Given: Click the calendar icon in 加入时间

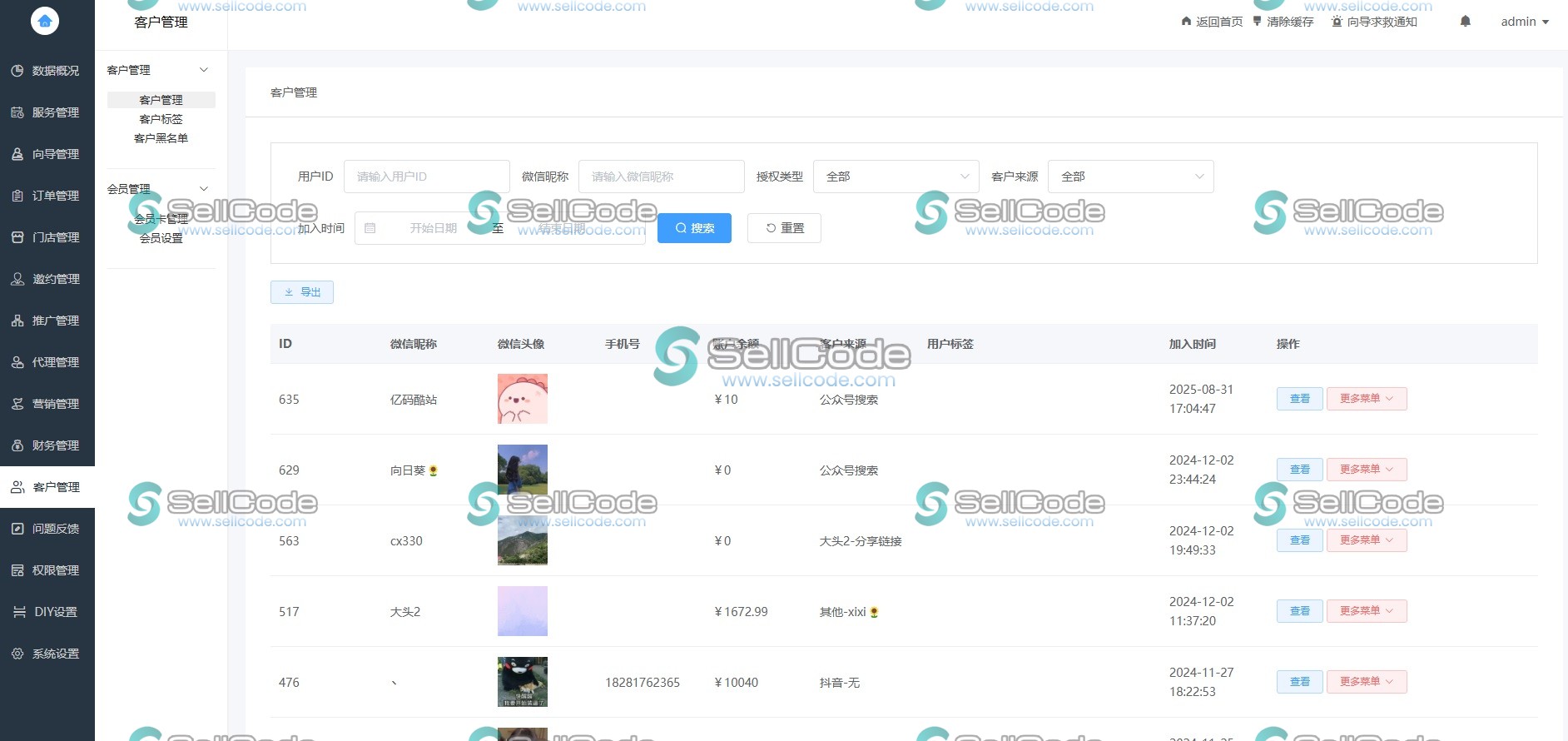Looking at the screenshot, I should point(370,228).
